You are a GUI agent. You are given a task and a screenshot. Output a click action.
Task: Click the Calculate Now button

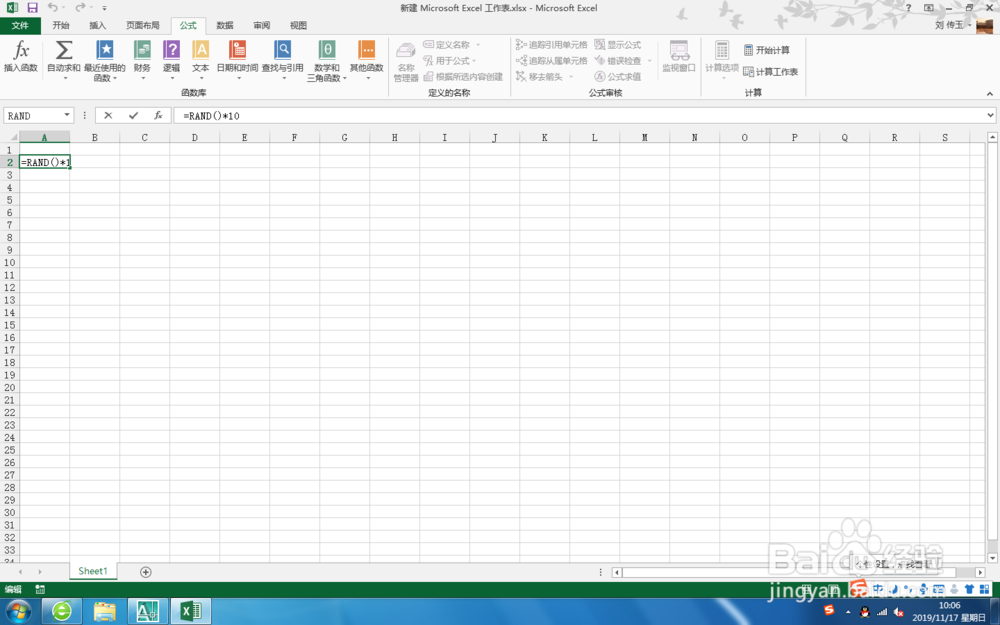click(768, 48)
